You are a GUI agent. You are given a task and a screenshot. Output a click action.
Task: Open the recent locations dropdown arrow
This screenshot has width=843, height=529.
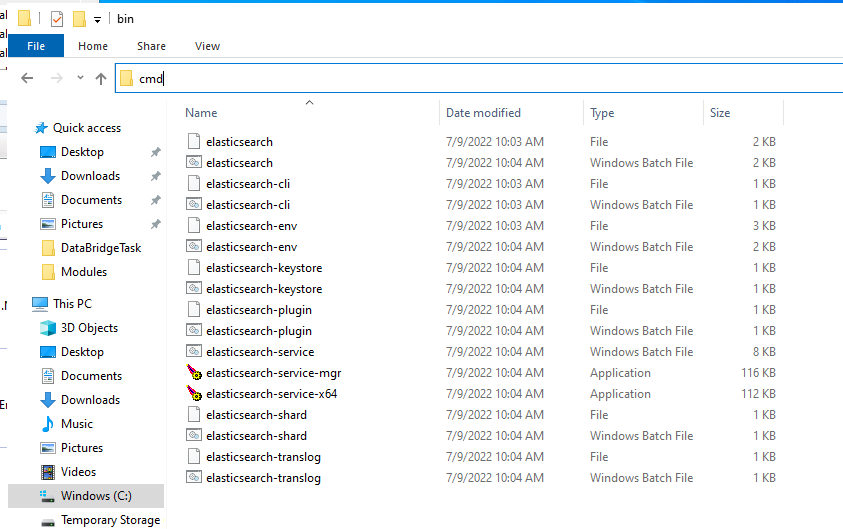[80, 78]
